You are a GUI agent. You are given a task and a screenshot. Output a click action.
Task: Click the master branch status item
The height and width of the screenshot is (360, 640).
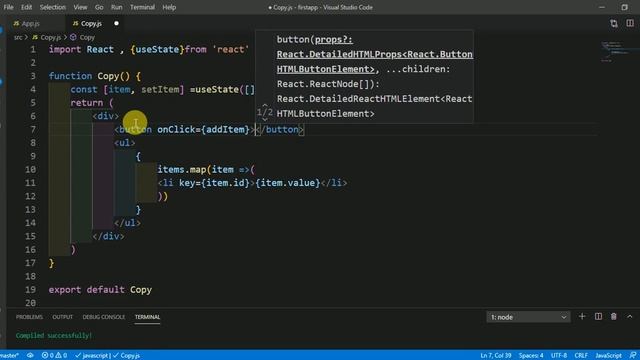pos(9,356)
